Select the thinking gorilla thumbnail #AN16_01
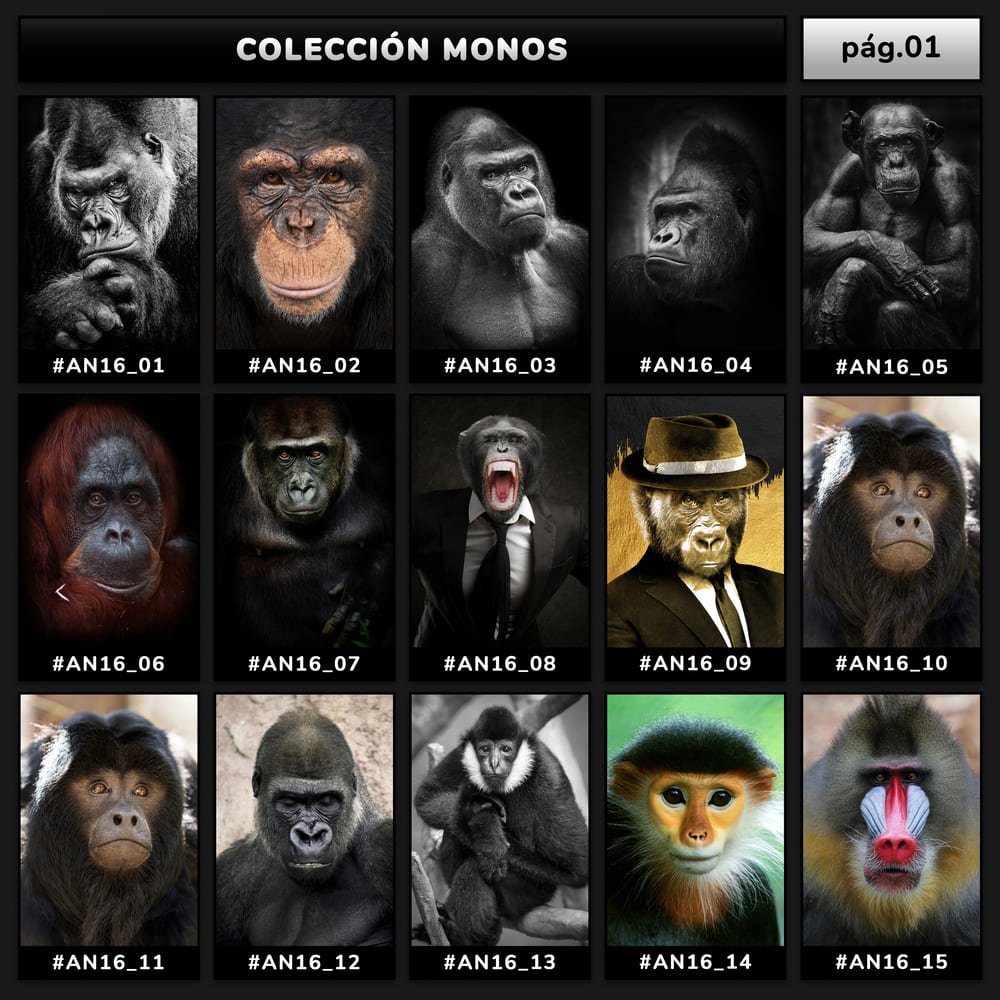The image size is (1000, 1000). [x=109, y=223]
